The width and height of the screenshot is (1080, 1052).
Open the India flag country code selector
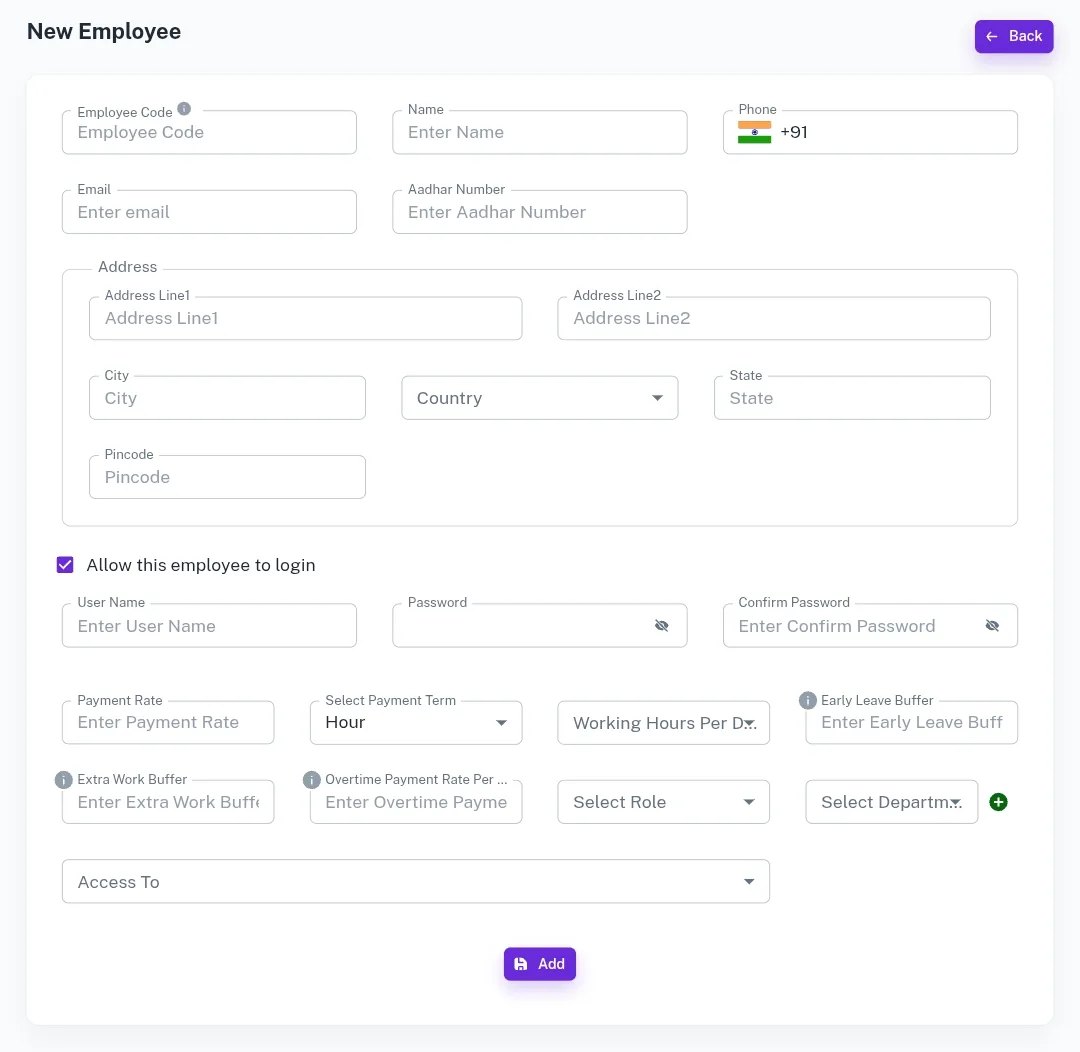[x=754, y=132]
